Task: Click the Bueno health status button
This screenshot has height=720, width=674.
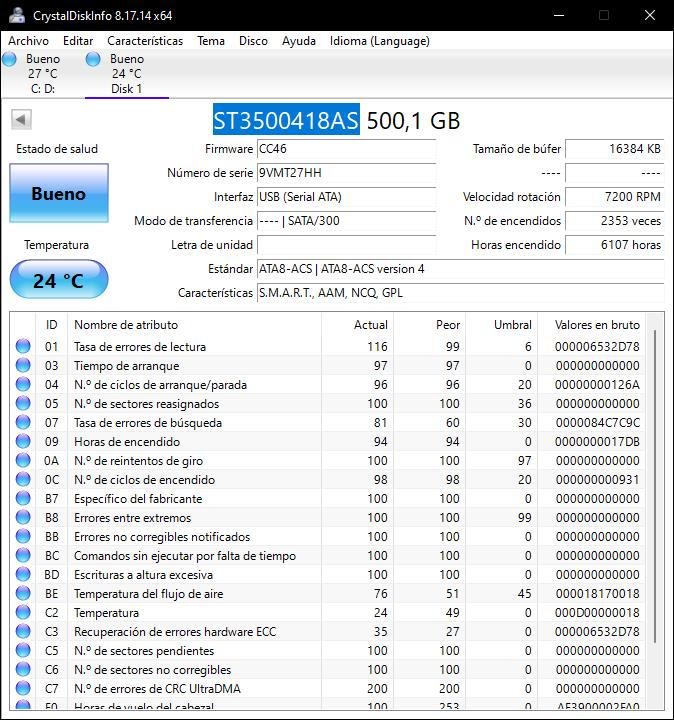Action: coord(59,193)
